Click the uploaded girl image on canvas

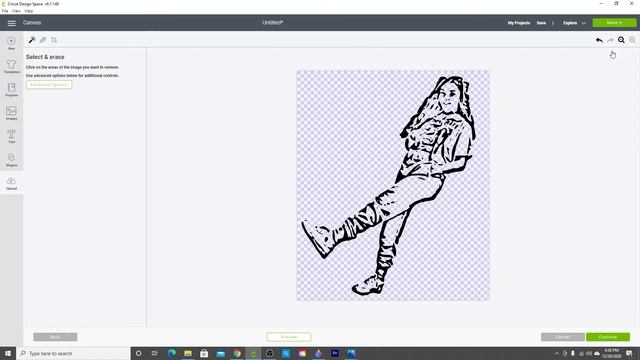(x=393, y=186)
